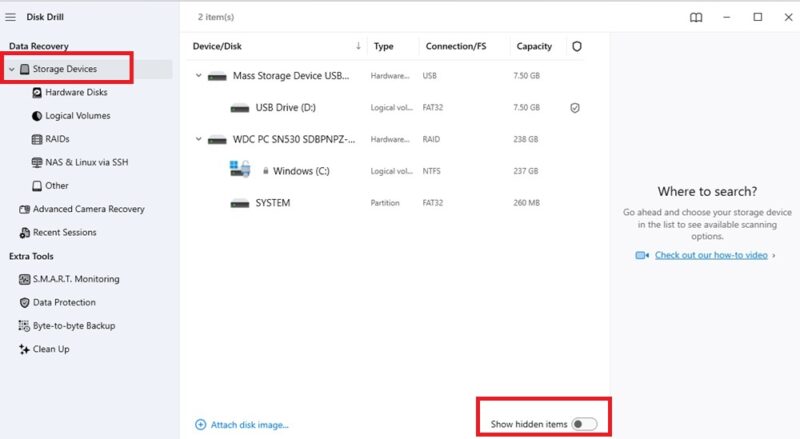Sort by the Device/Disk column header
Image resolution: width=800 pixels, height=439 pixels.
pyautogui.click(x=218, y=46)
